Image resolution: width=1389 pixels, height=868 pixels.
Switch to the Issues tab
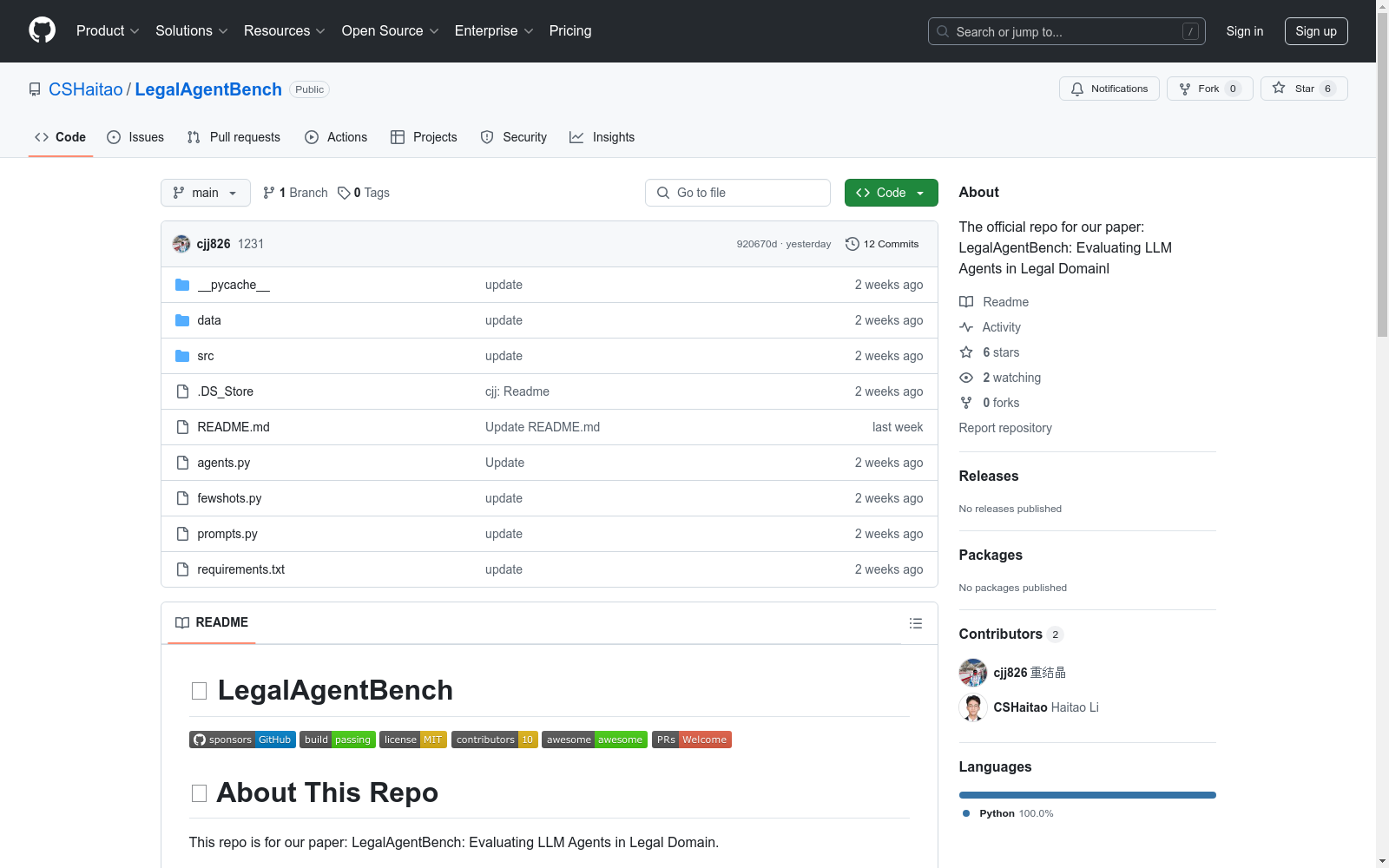pos(135,137)
